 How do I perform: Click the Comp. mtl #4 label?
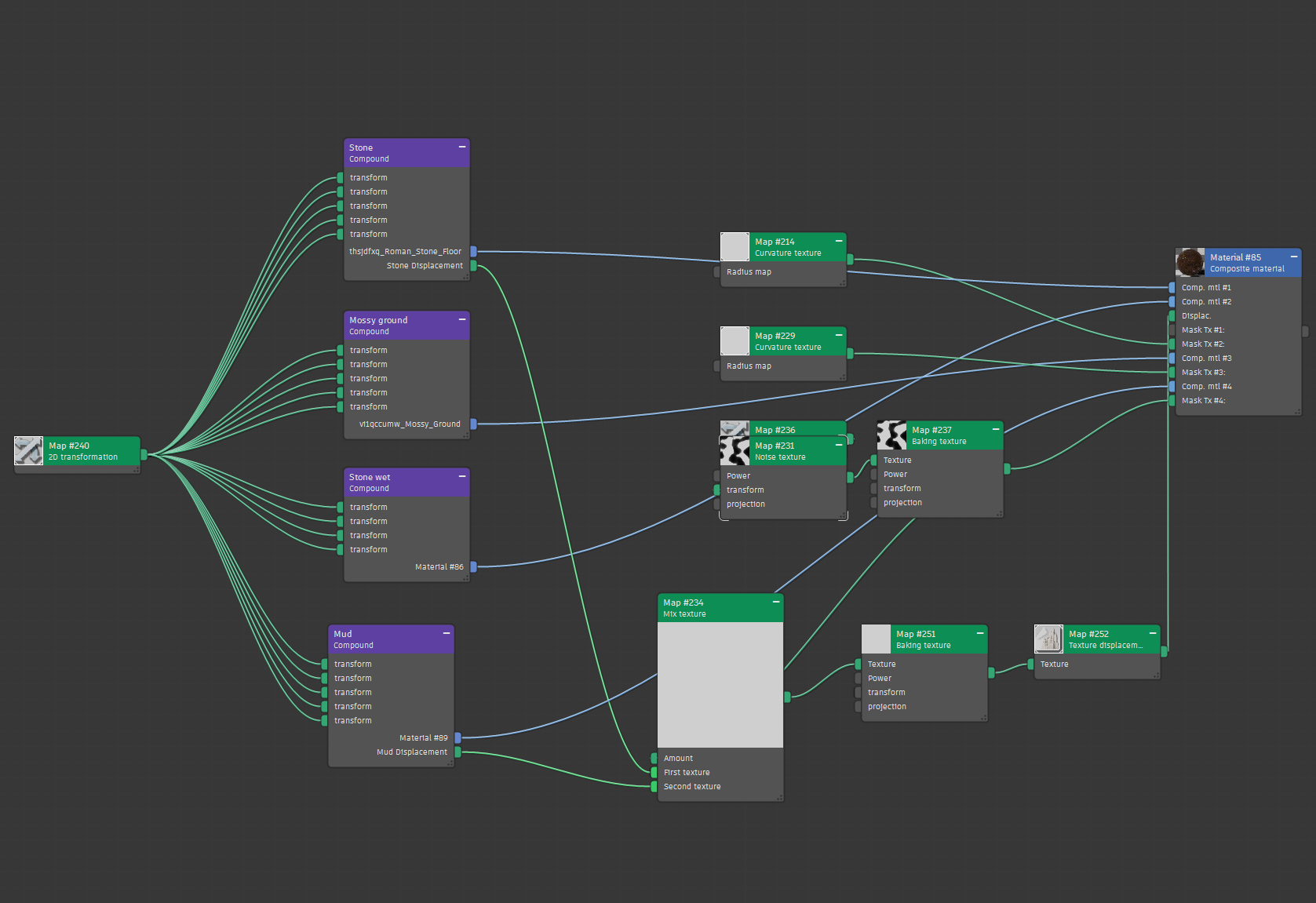click(1207, 387)
